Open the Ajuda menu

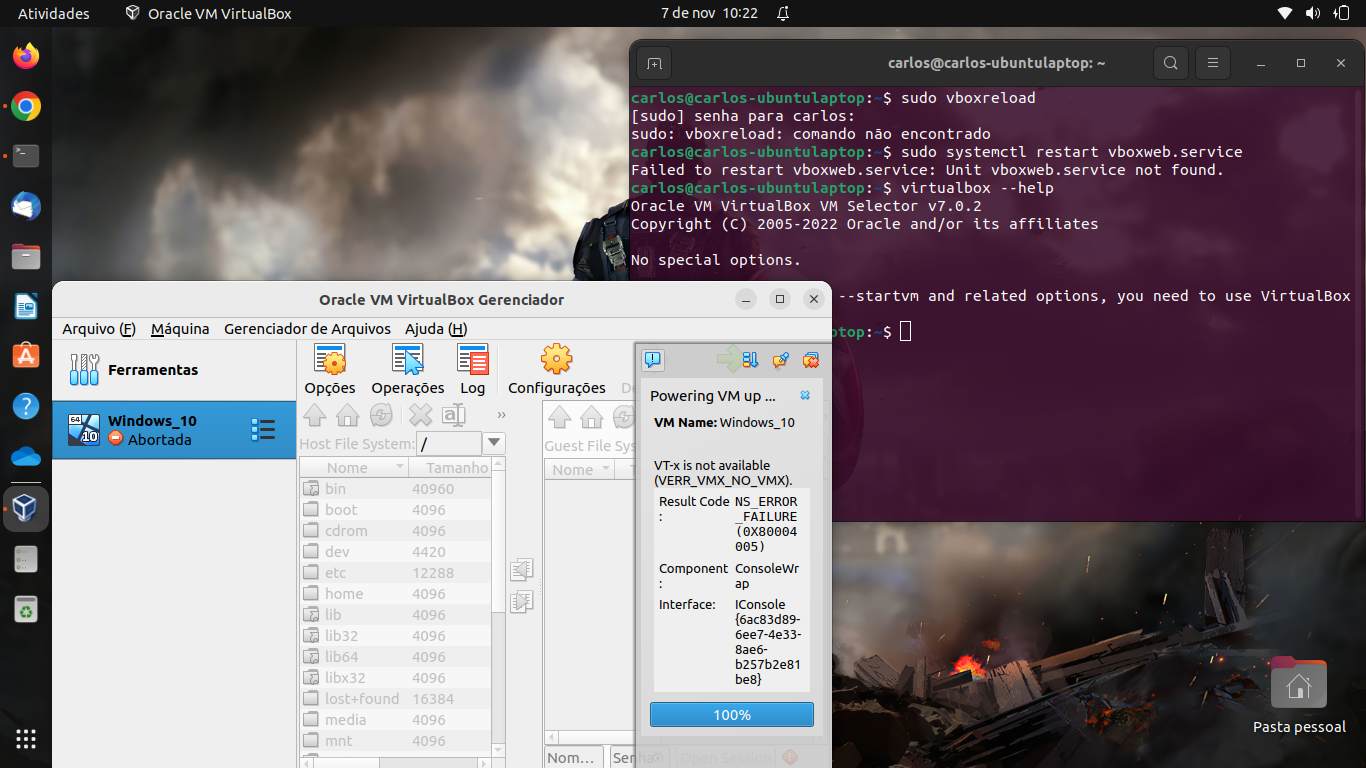pyautogui.click(x=436, y=329)
